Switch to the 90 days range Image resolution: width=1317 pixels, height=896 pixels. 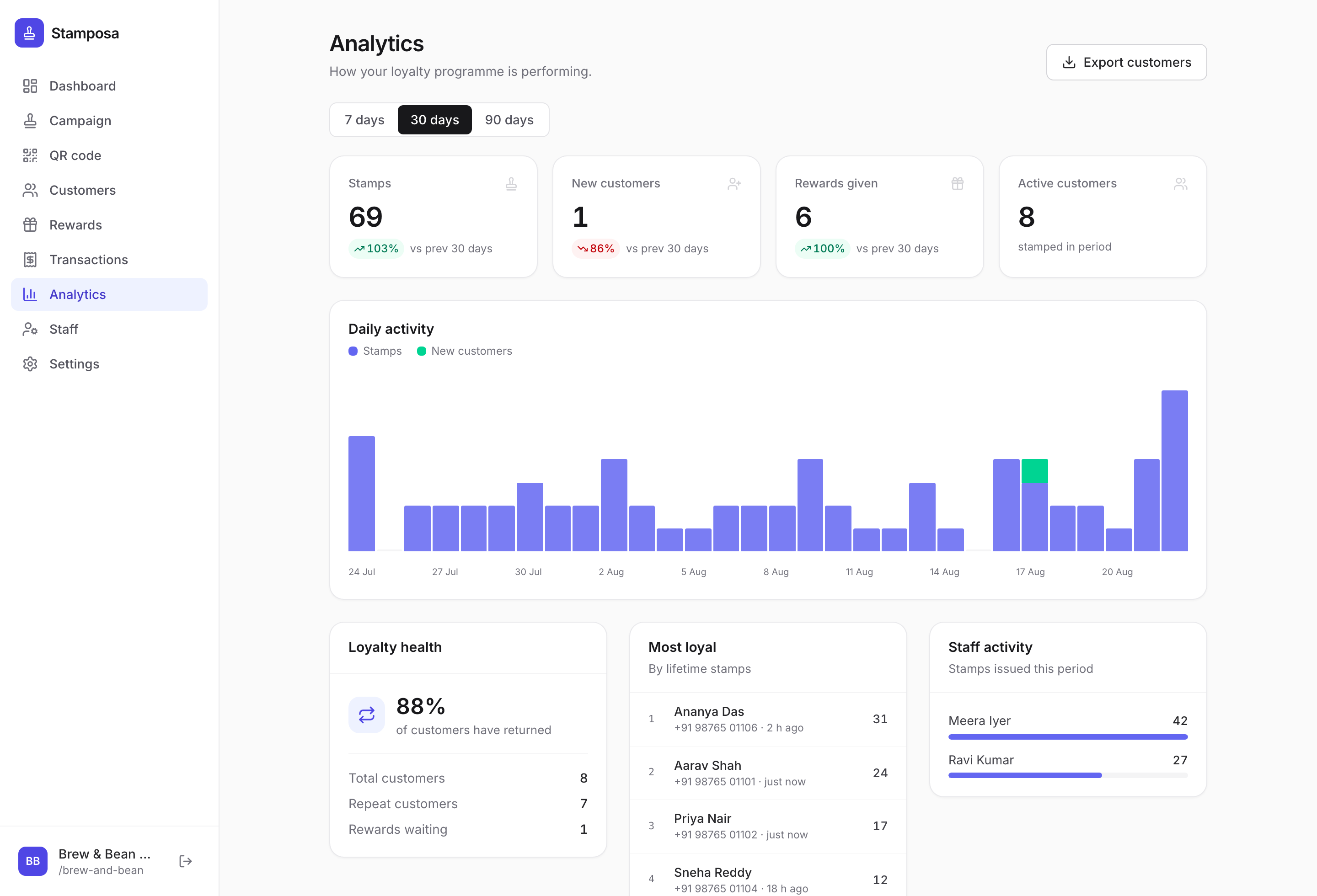tap(509, 119)
